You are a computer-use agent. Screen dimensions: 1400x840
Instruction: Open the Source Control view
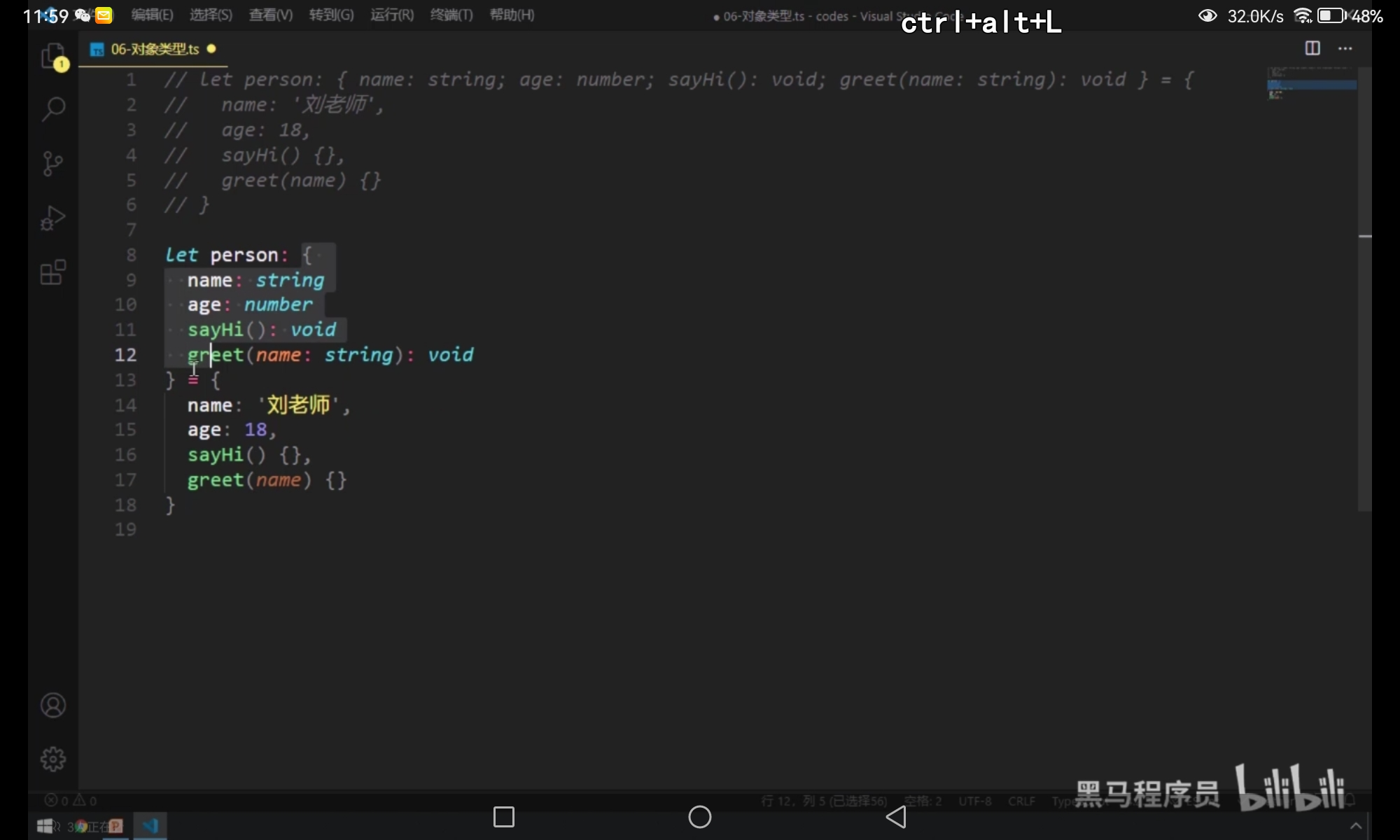(x=53, y=164)
